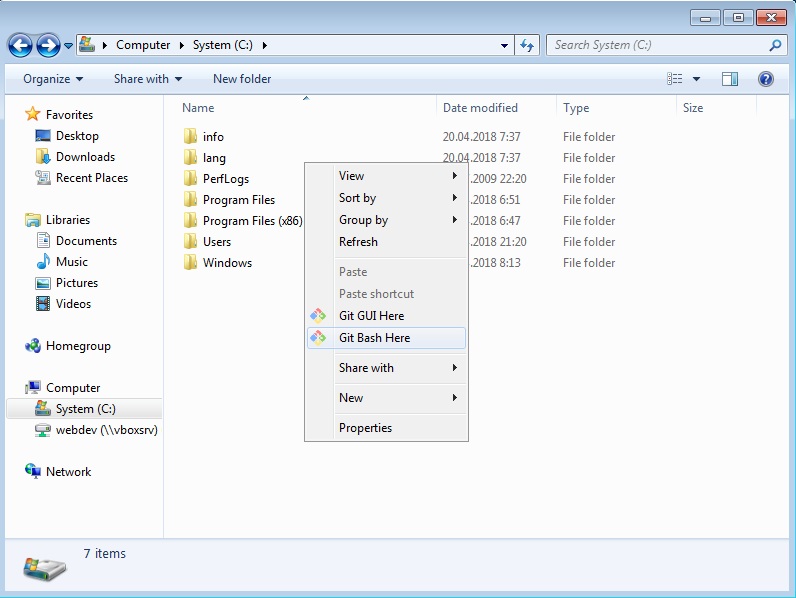Sort by Date modified column header

[x=480, y=108]
